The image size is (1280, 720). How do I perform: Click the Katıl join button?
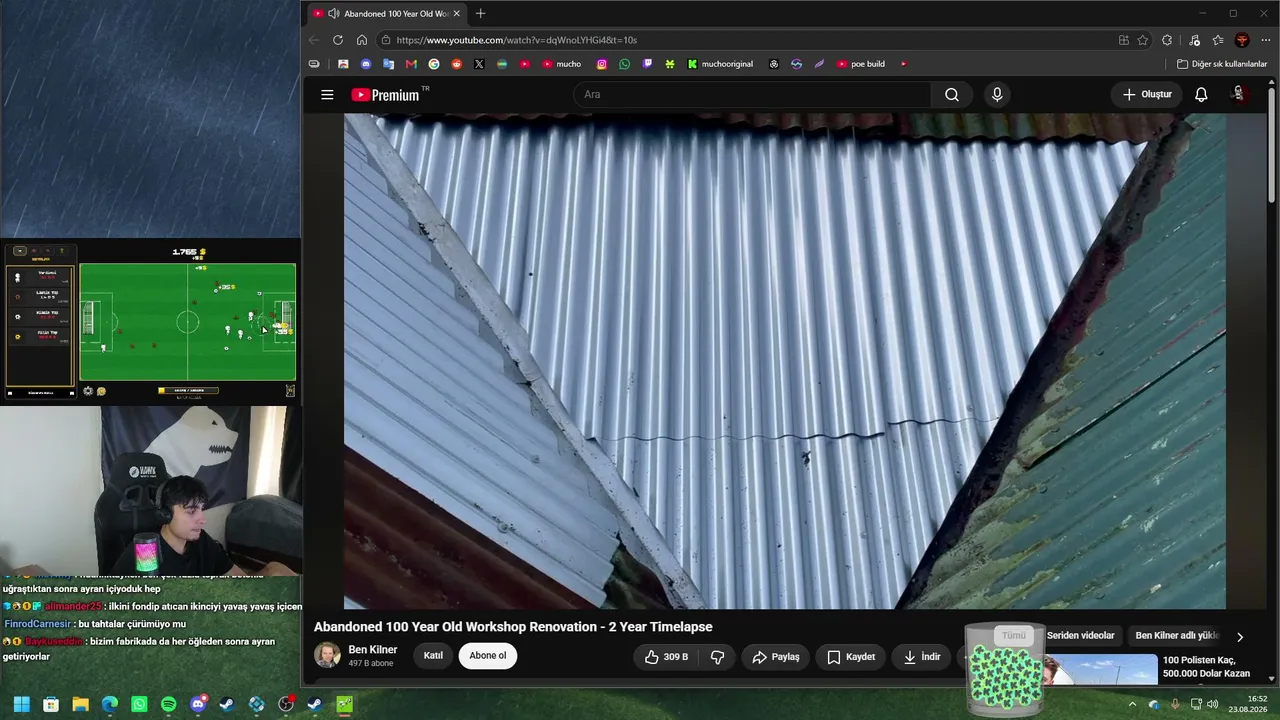433,656
